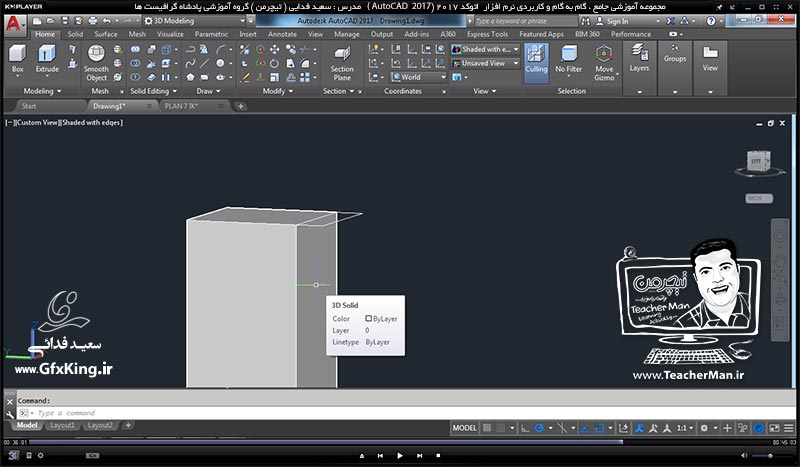
Task: Click the viewport Custom View label
Action: point(38,122)
